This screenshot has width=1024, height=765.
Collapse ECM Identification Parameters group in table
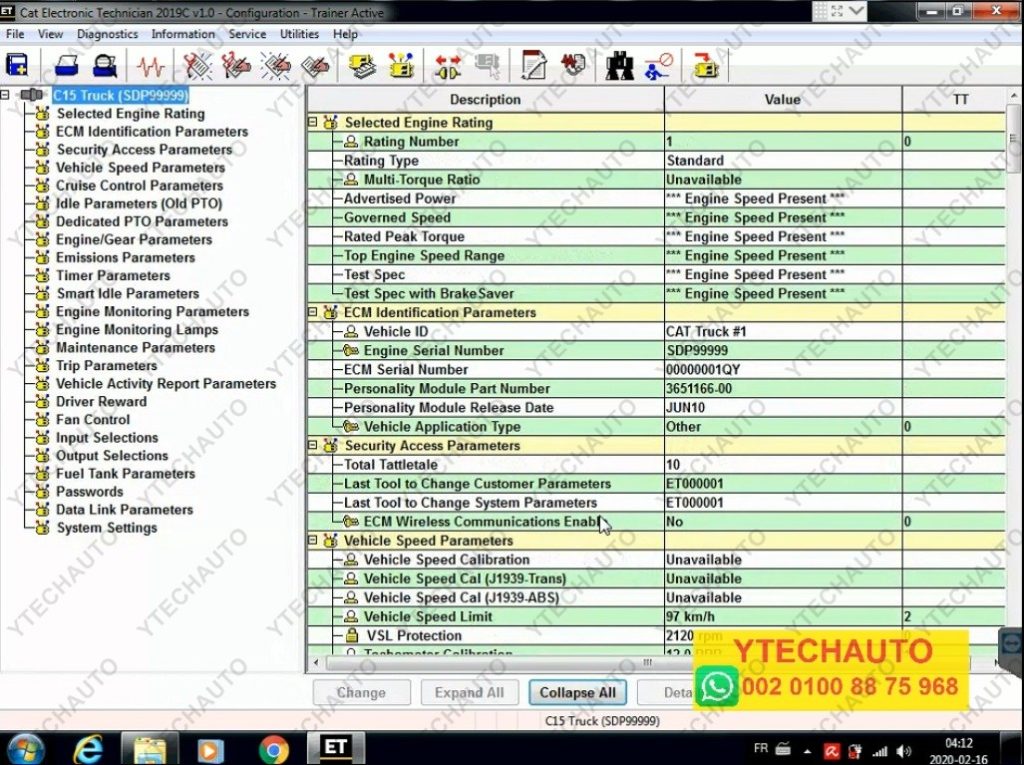[x=312, y=312]
